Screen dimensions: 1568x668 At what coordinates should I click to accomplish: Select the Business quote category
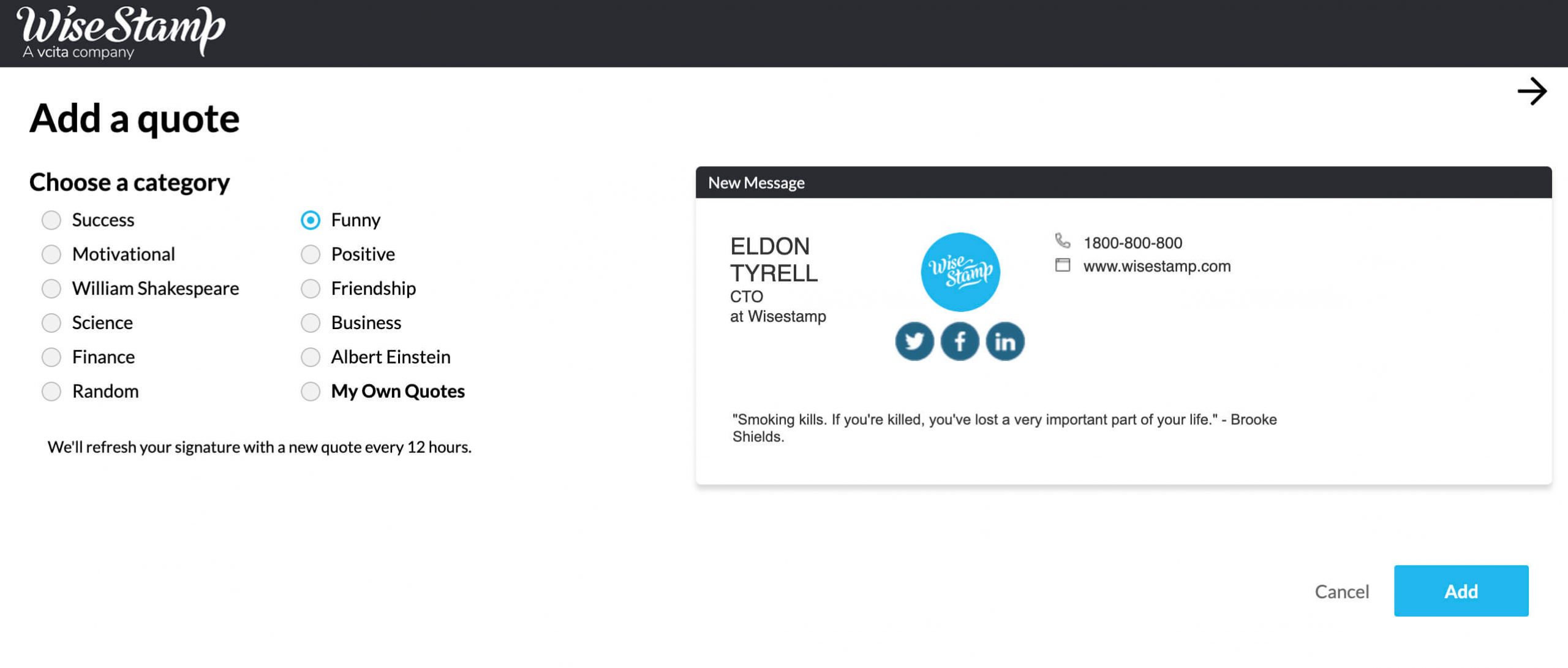coord(310,322)
